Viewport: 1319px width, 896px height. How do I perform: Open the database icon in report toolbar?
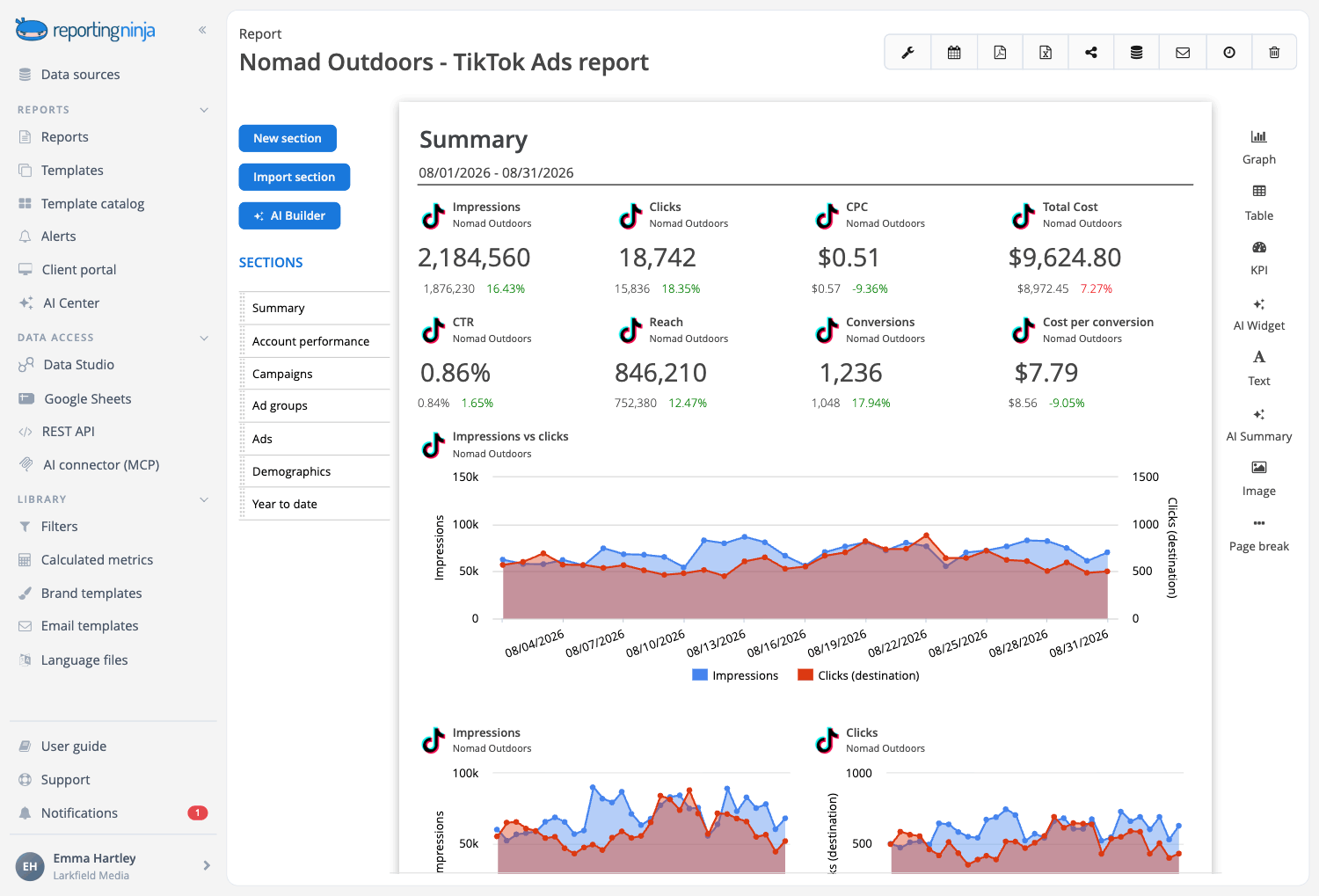[x=1137, y=53]
